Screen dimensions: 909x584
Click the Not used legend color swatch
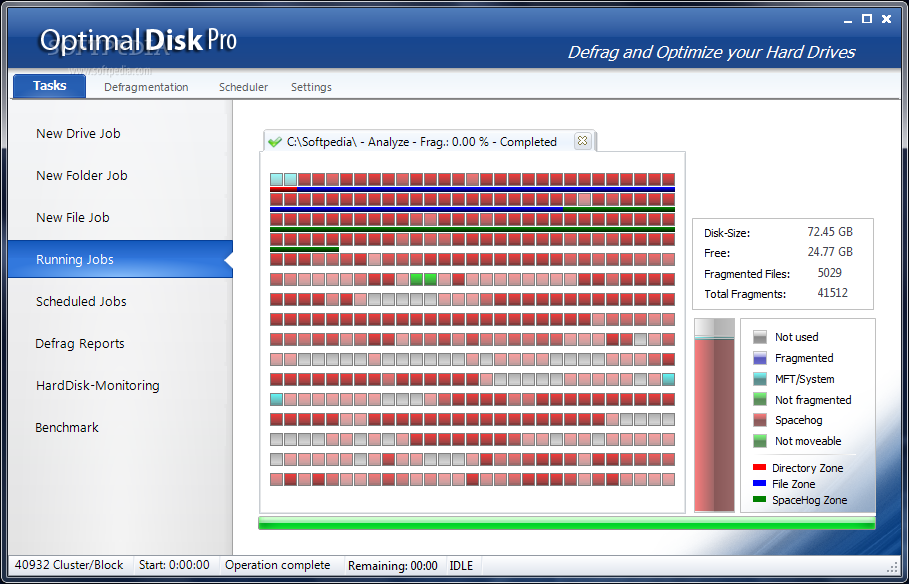(x=759, y=337)
